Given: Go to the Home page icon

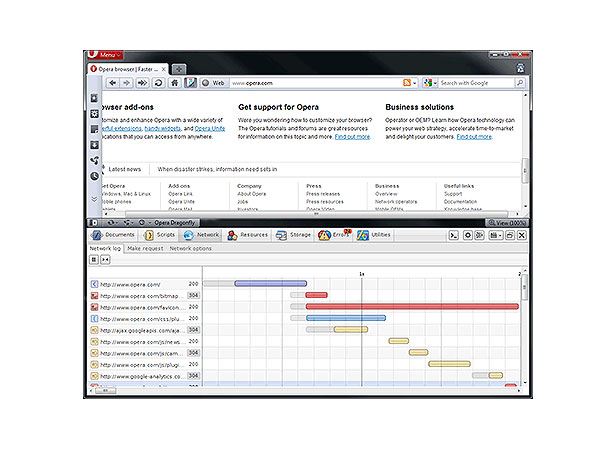Looking at the screenshot, I should point(175,83).
